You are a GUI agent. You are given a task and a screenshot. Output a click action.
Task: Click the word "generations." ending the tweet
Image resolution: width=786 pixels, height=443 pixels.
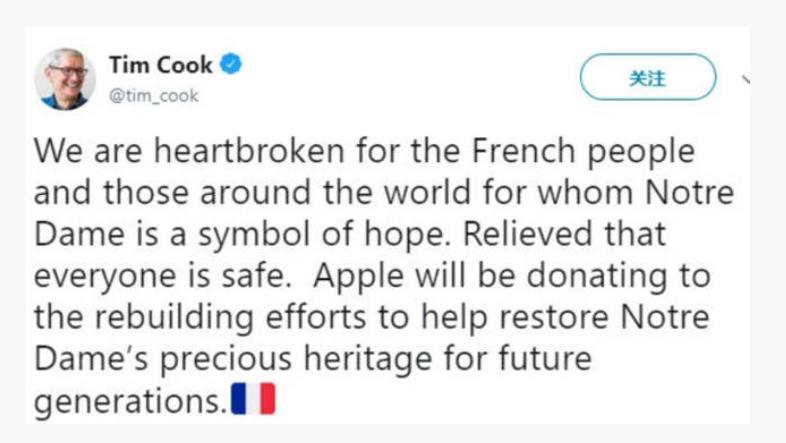pyautogui.click(x=130, y=400)
